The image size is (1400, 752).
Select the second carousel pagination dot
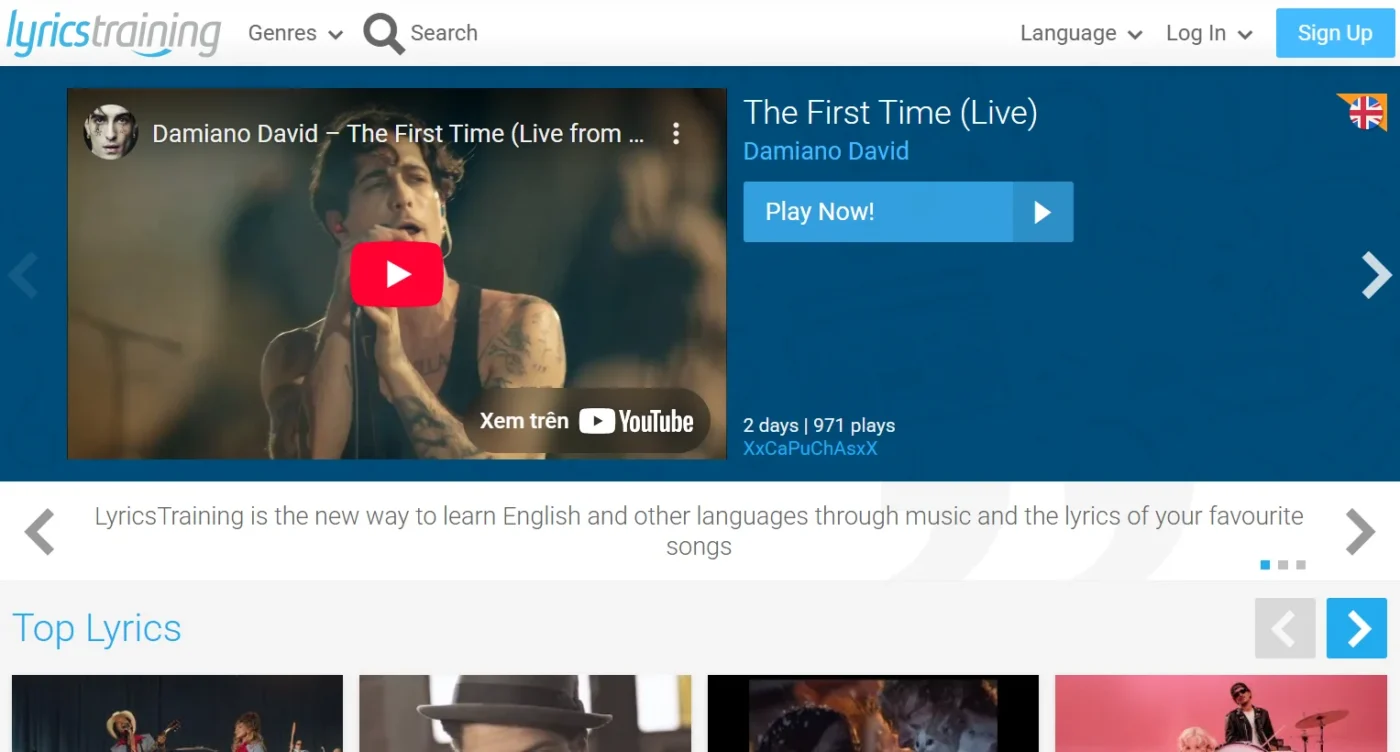pos(1284,565)
